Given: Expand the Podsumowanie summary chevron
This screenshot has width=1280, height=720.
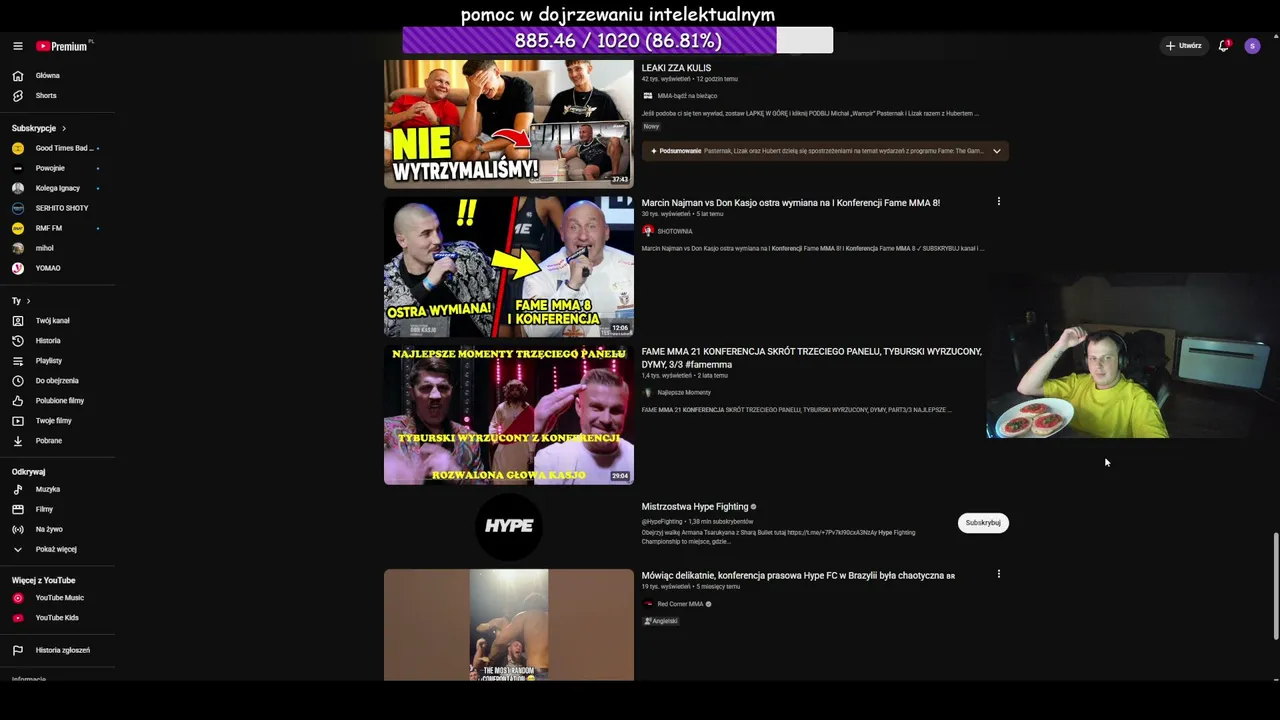Looking at the screenshot, I should [x=997, y=151].
